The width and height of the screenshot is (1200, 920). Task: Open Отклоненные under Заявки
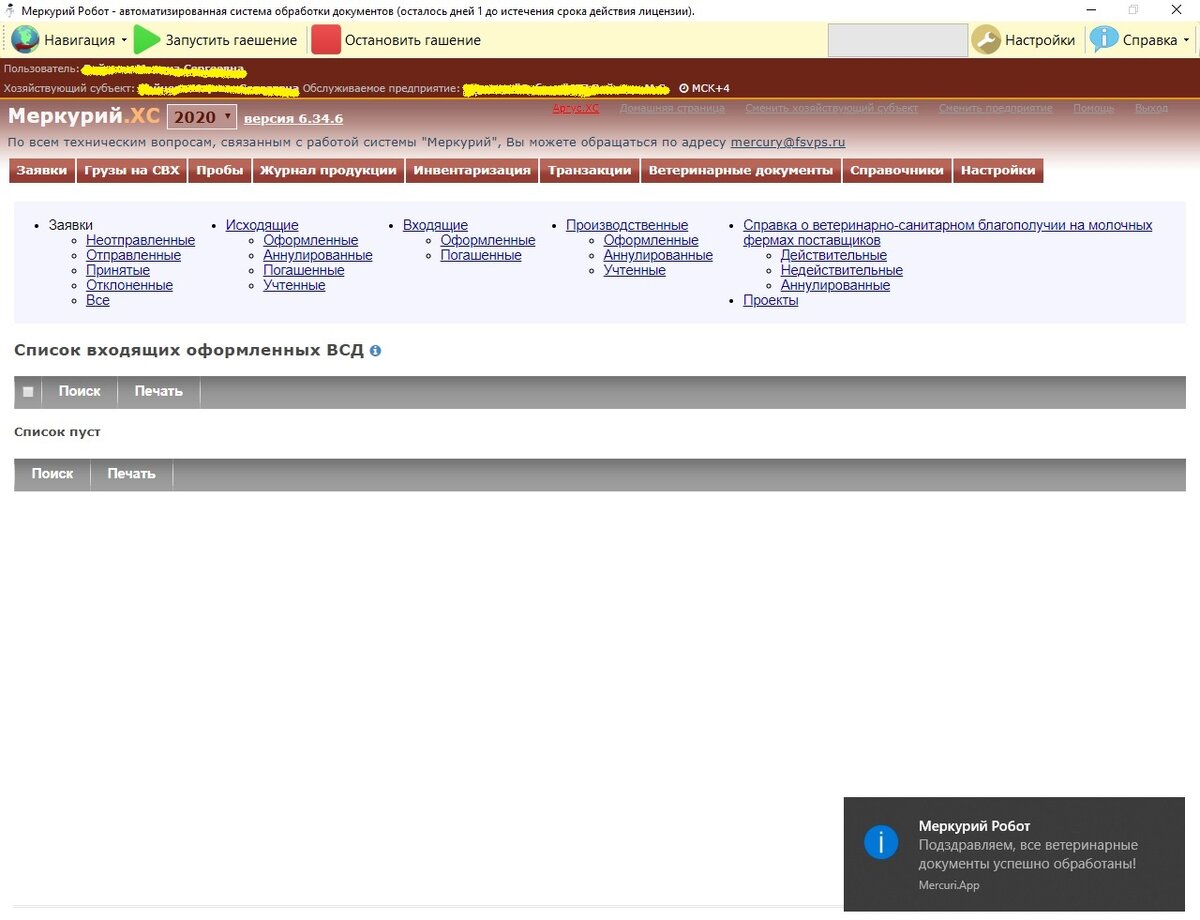coord(129,285)
